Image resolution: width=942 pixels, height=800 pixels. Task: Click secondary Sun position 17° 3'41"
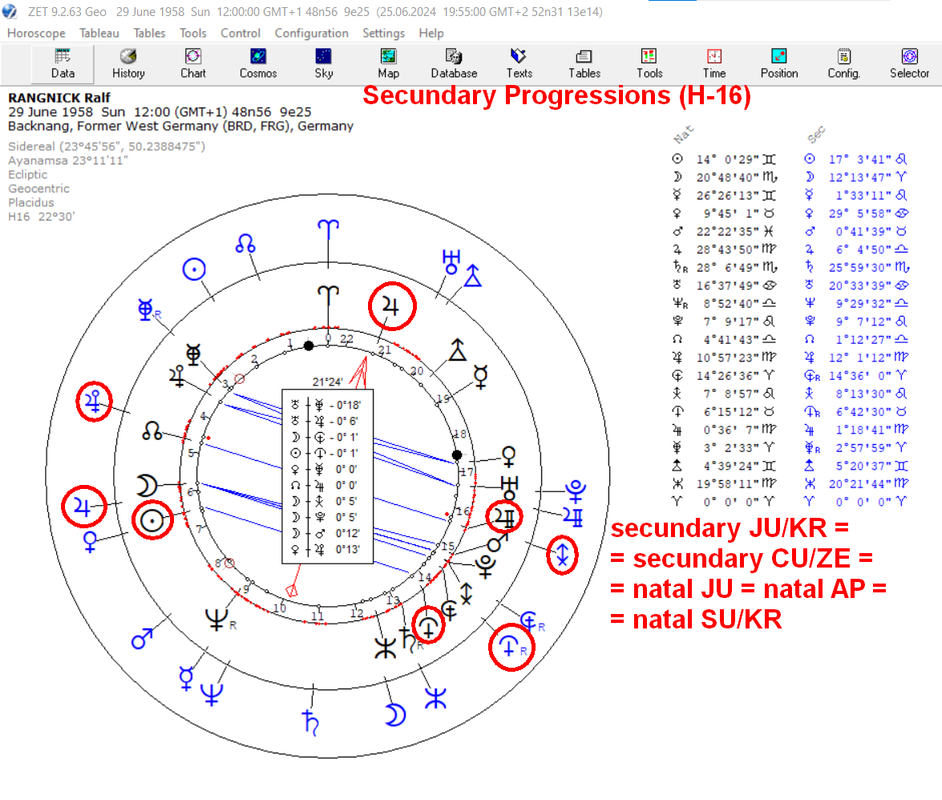[x=860, y=159]
